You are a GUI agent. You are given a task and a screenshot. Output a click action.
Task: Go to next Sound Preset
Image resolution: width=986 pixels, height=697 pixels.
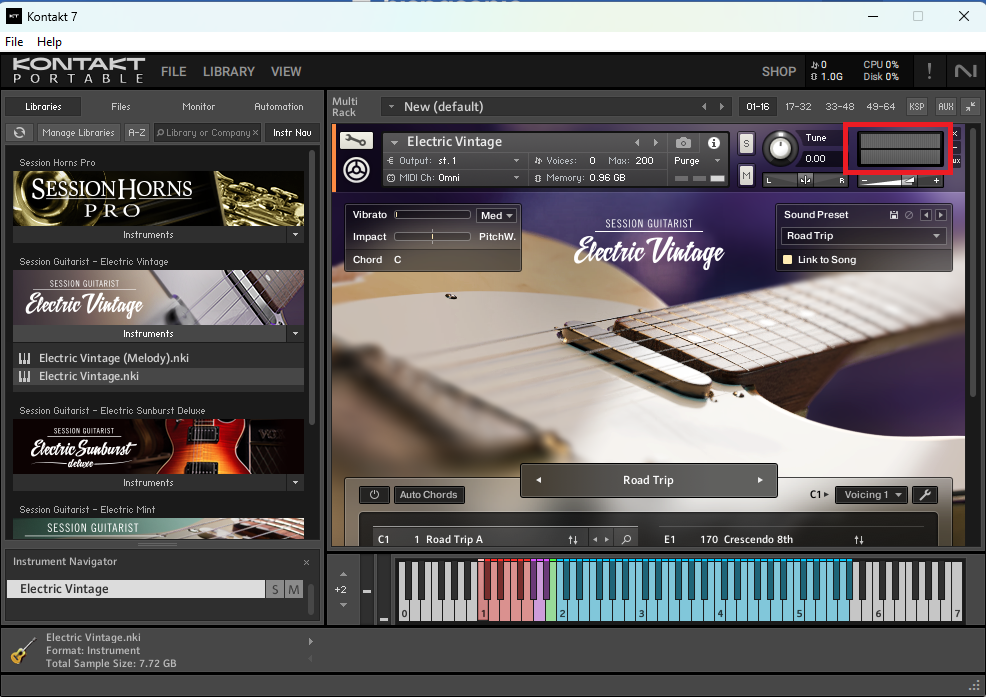[x=941, y=215]
